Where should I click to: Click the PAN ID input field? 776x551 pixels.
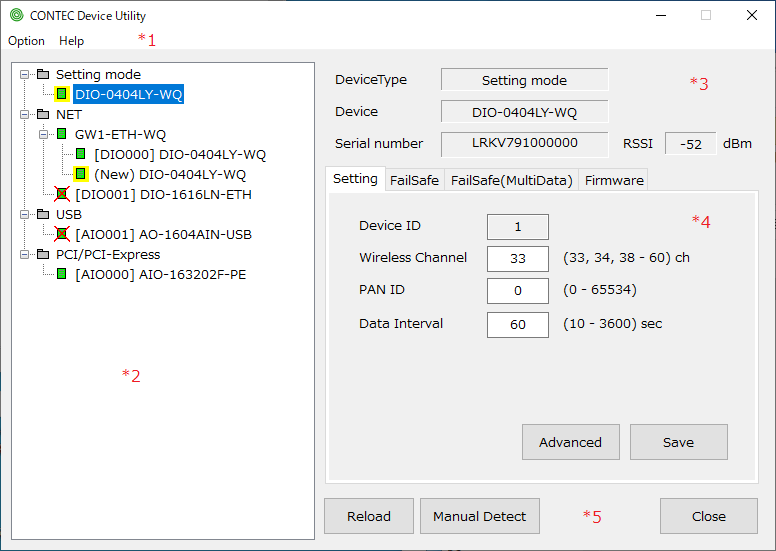pyautogui.click(x=518, y=291)
